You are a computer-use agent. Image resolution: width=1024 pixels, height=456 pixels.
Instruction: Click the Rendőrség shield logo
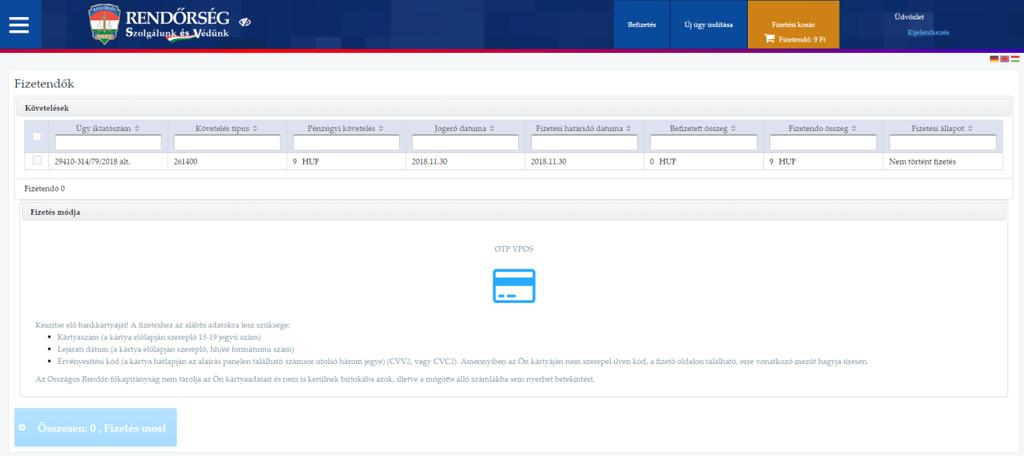tap(104, 24)
